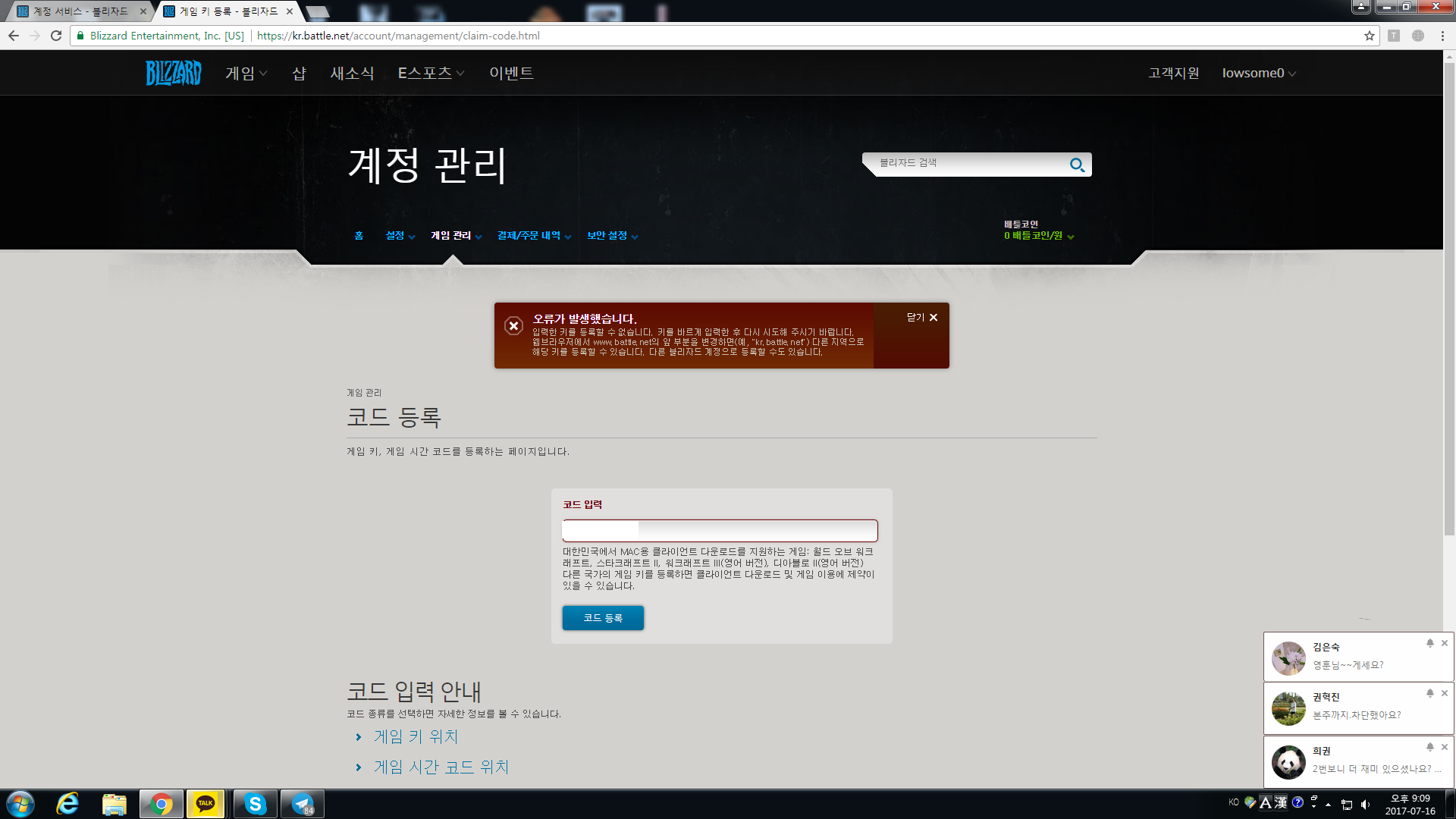Reload the page
1456x819 pixels.
(56, 36)
